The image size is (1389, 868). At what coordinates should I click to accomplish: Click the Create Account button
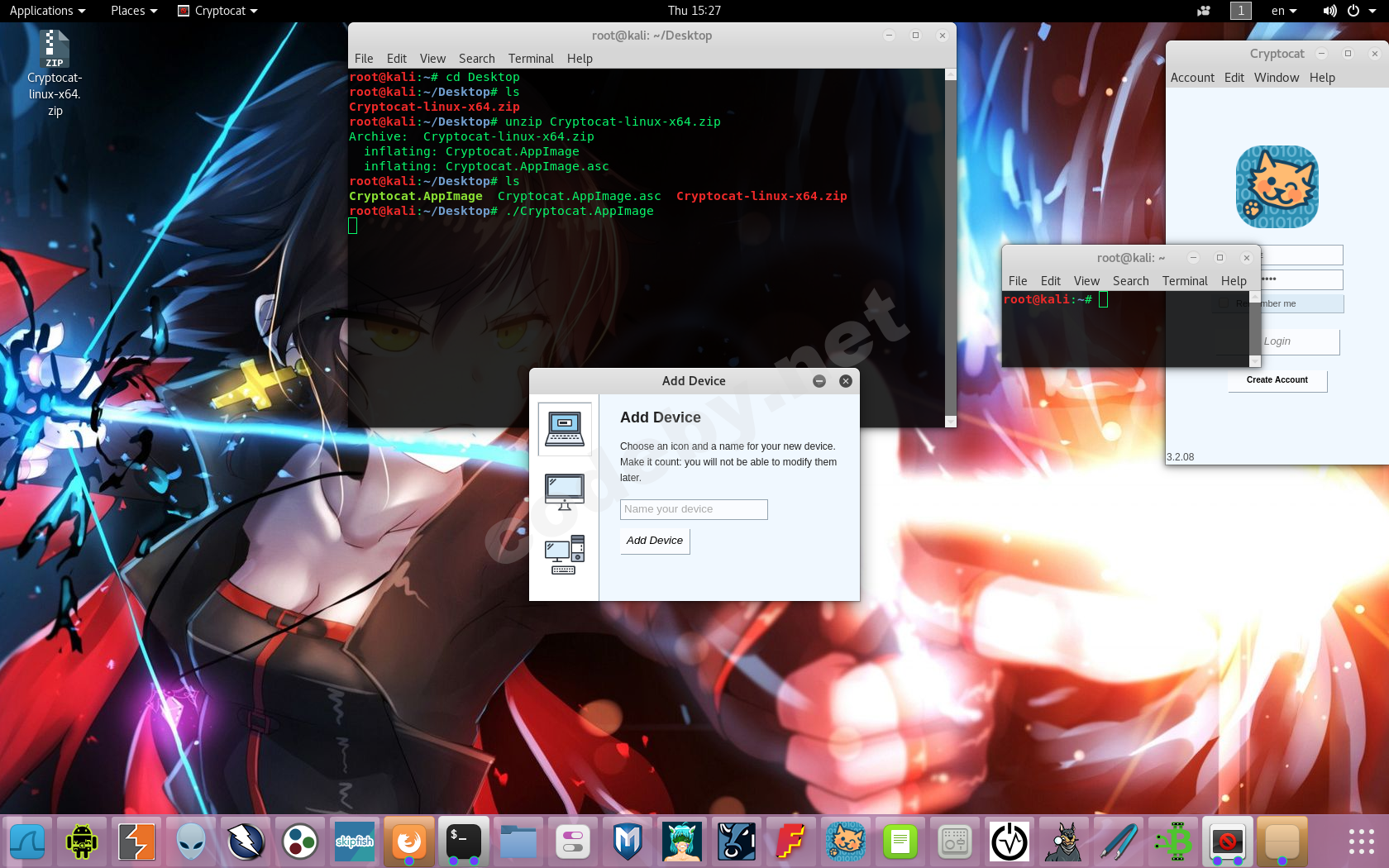pyautogui.click(x=1277, y=380)
